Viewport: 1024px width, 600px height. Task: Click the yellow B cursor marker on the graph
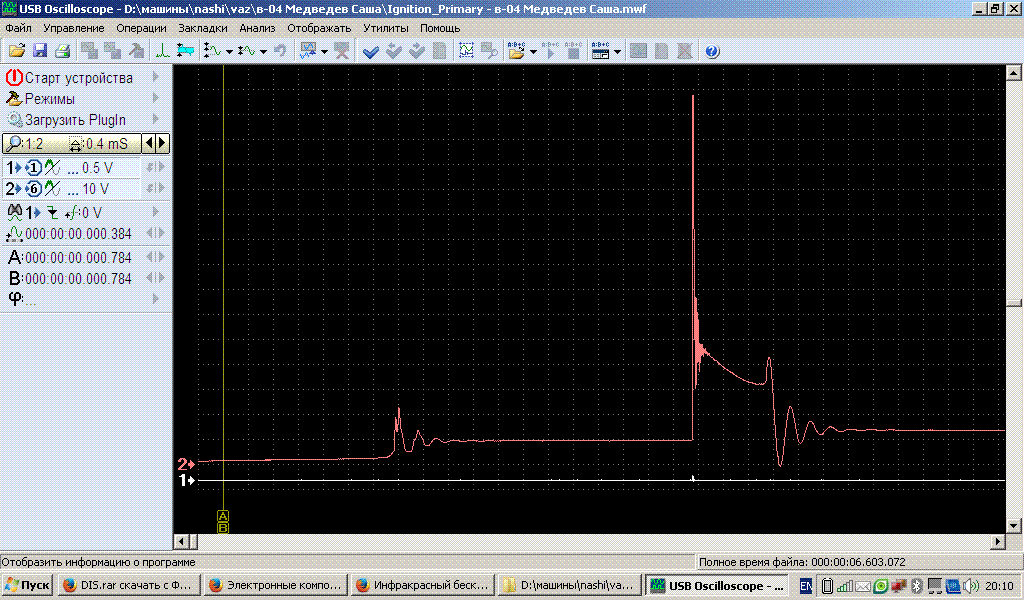pyautogui.click(x=223, y=528)
